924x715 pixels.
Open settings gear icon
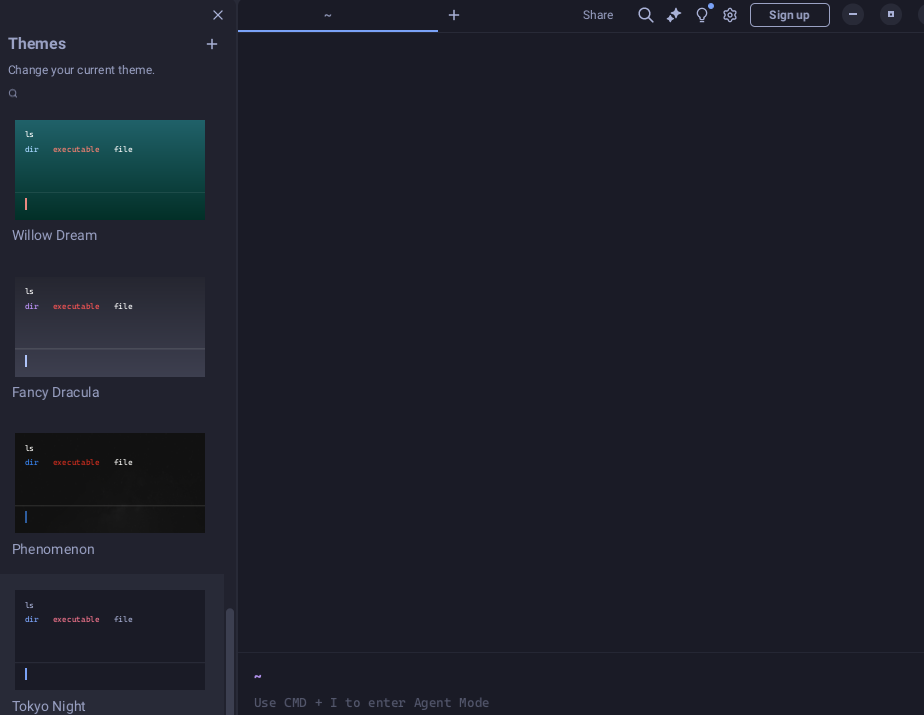pos(730,15)
